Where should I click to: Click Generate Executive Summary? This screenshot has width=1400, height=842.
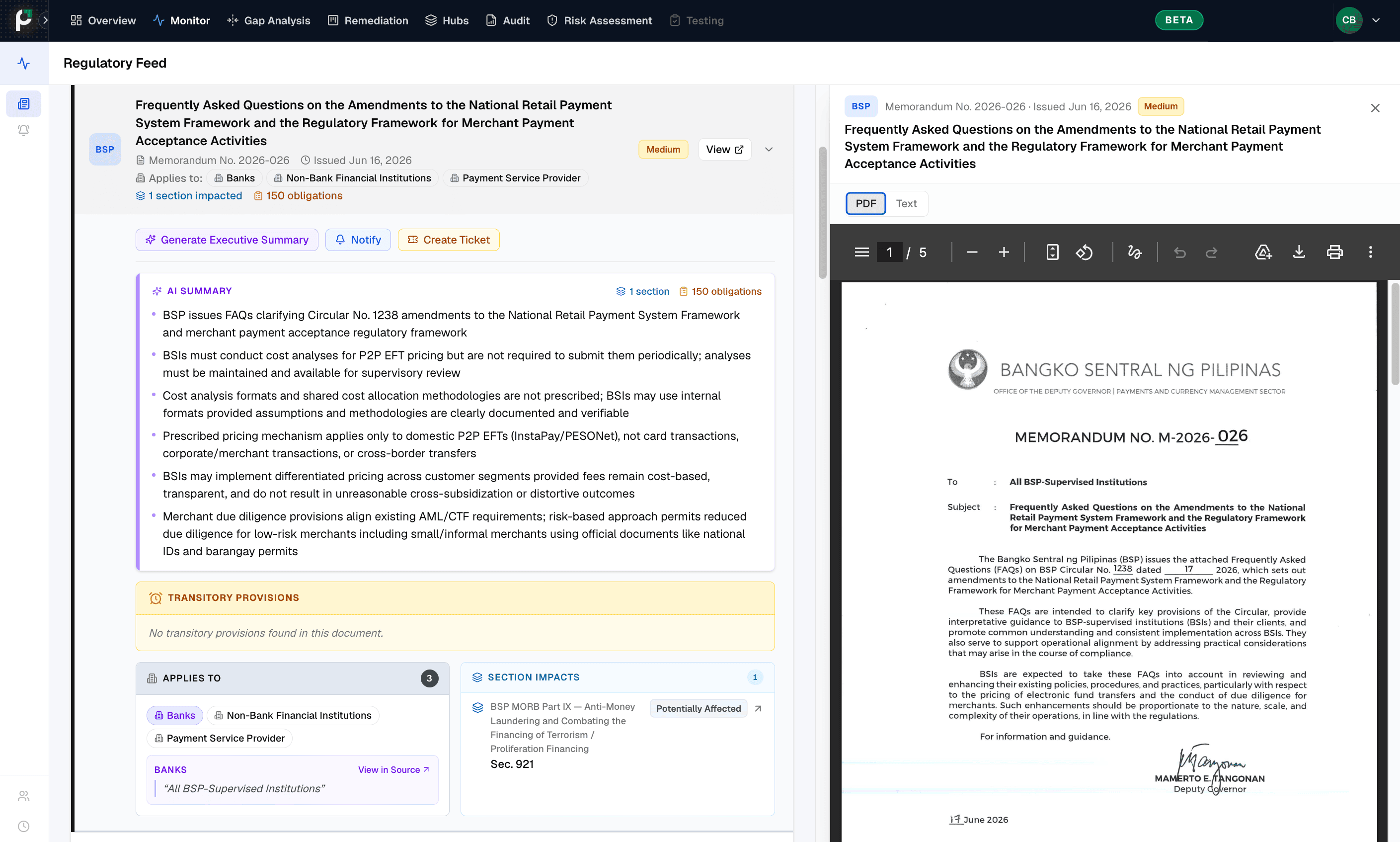click(227, 240)
